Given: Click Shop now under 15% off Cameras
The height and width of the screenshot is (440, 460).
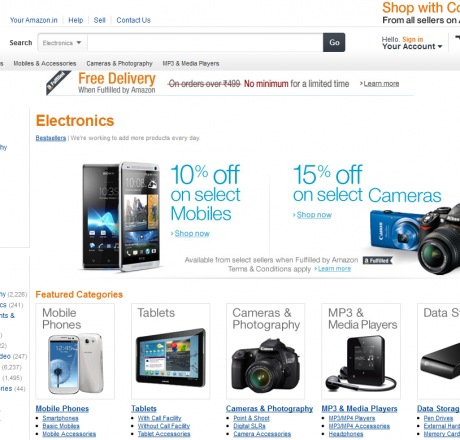Looking at the screenshot, I should [314, 215].
